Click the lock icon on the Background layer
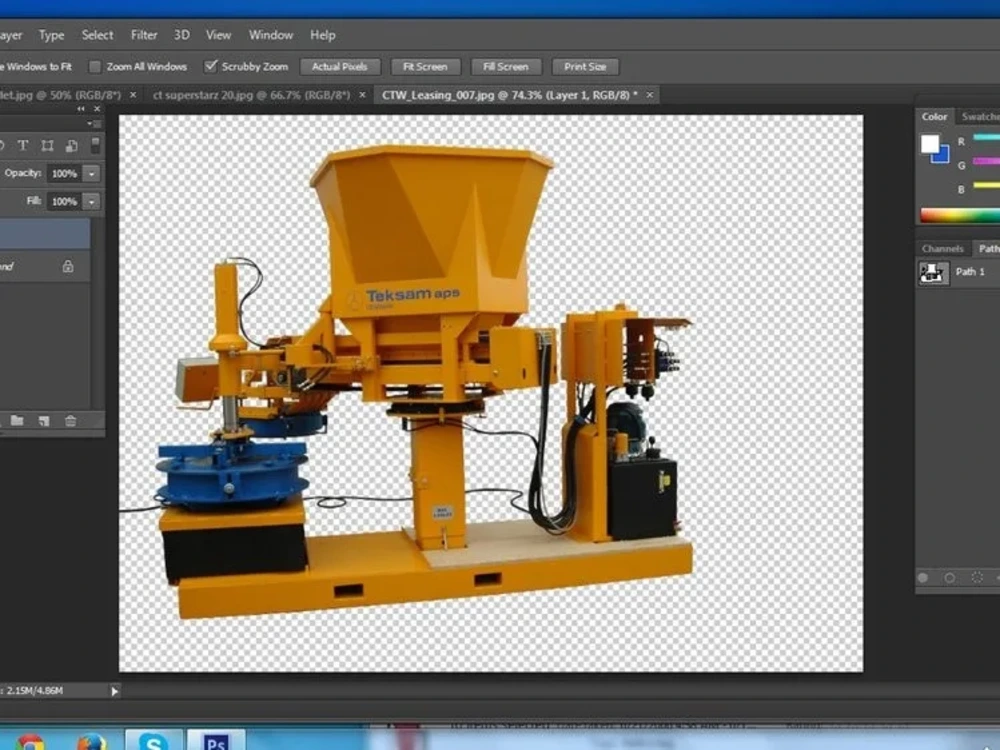The height and width of the screenshot is (750, 1000). [68, 266]
